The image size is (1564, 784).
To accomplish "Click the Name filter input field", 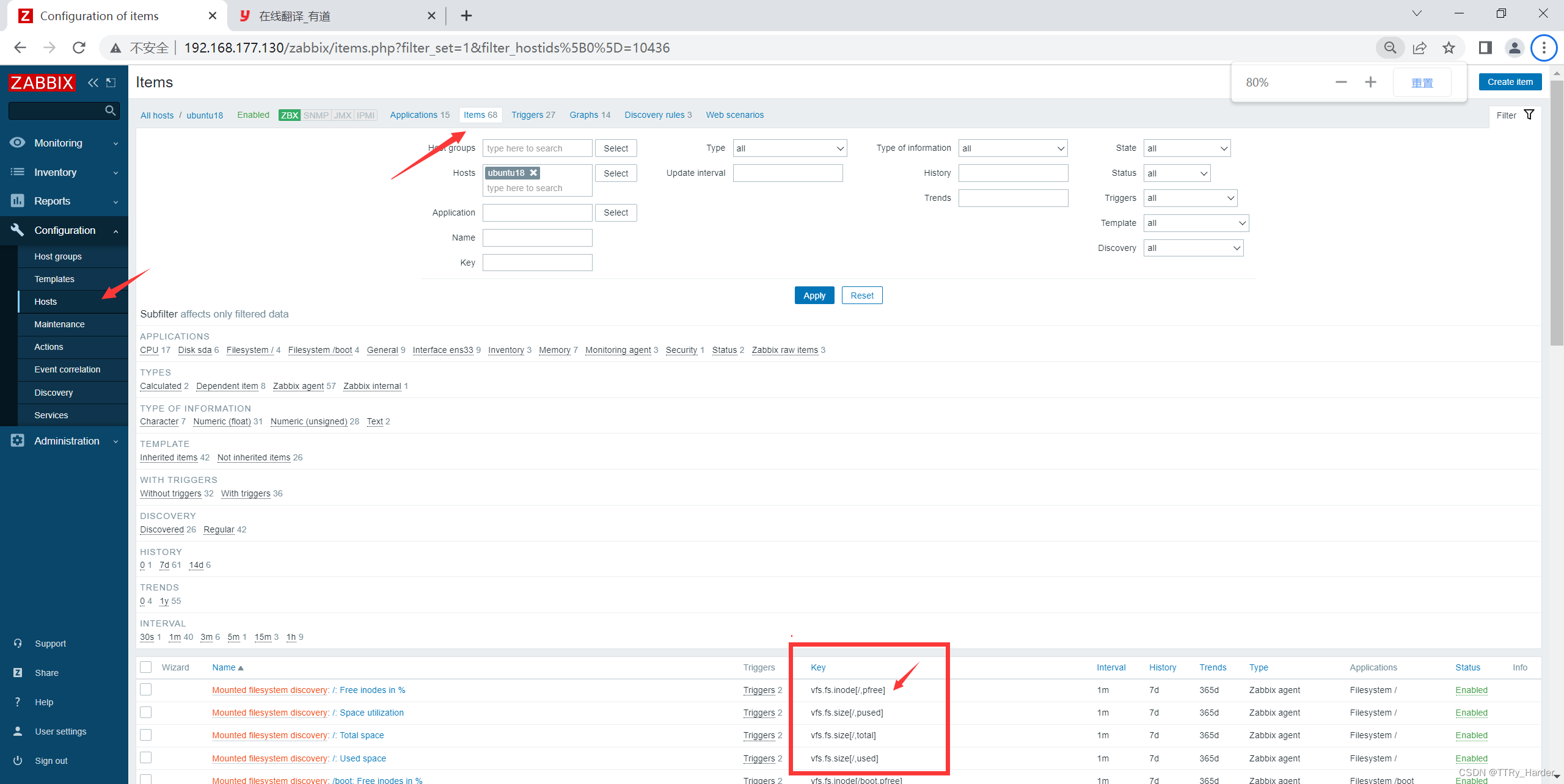I will 537,238.
